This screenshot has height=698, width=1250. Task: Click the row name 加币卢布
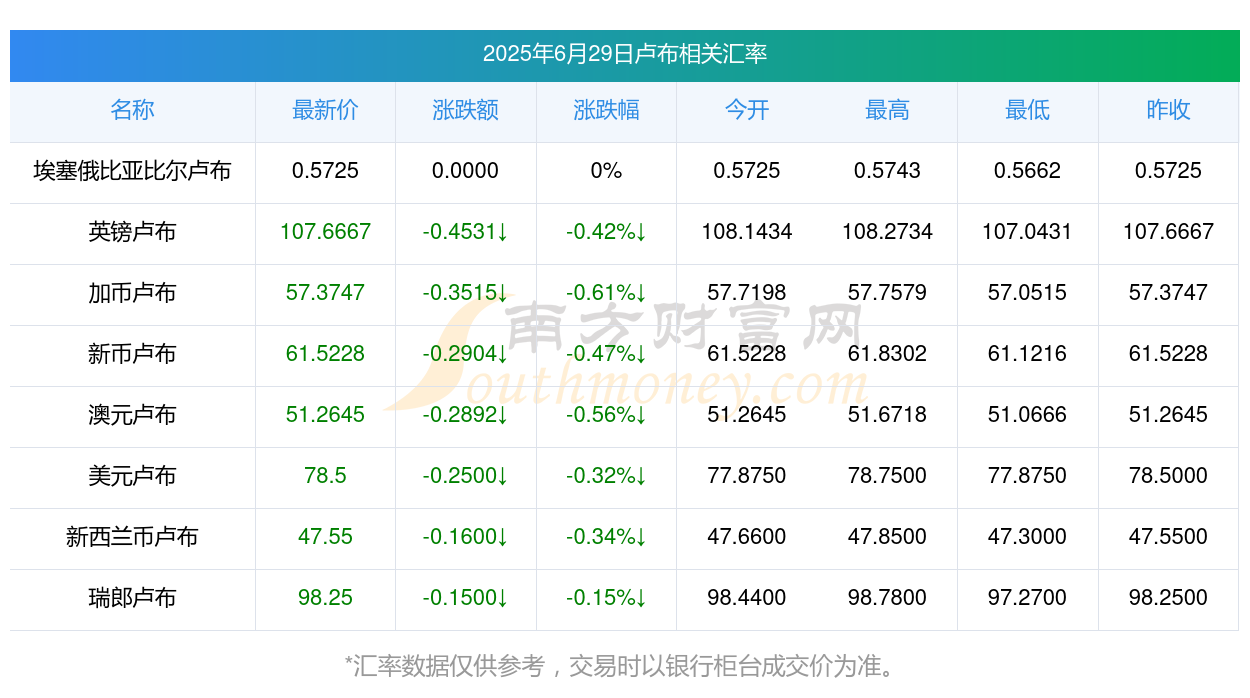coord(132,293)
